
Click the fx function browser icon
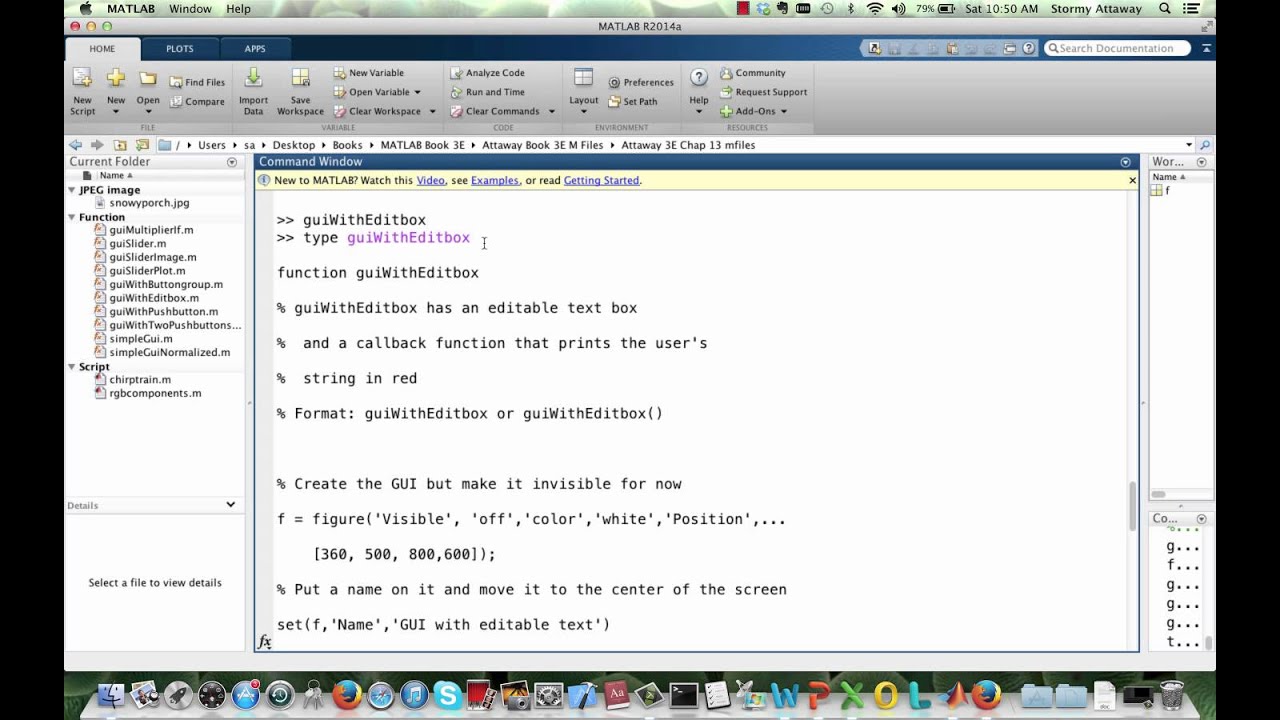coord(264,642)
